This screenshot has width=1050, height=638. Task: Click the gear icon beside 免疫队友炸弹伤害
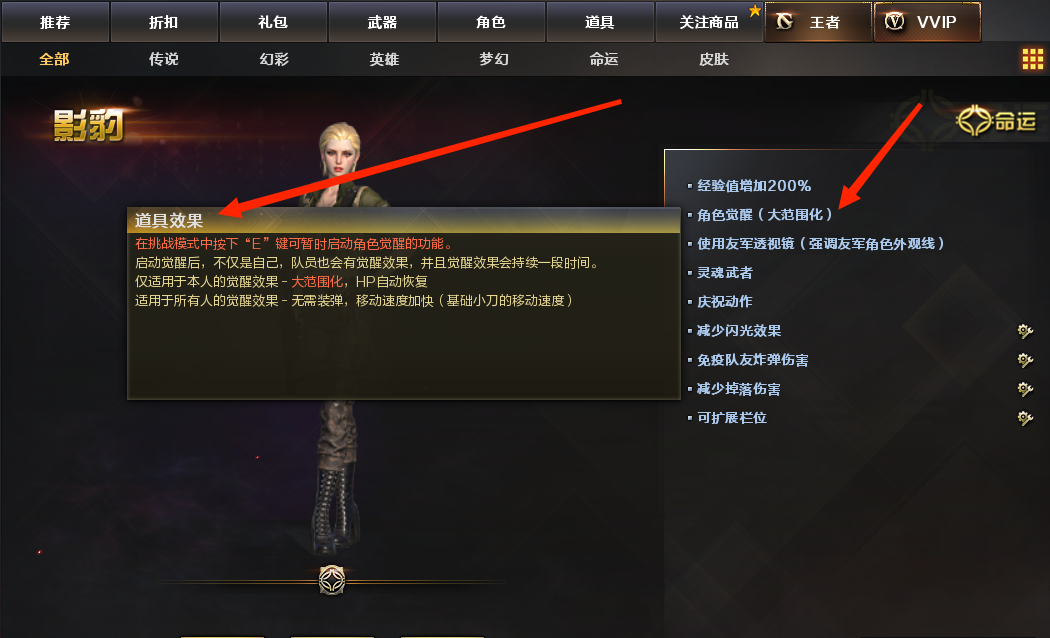(1025, 360)
